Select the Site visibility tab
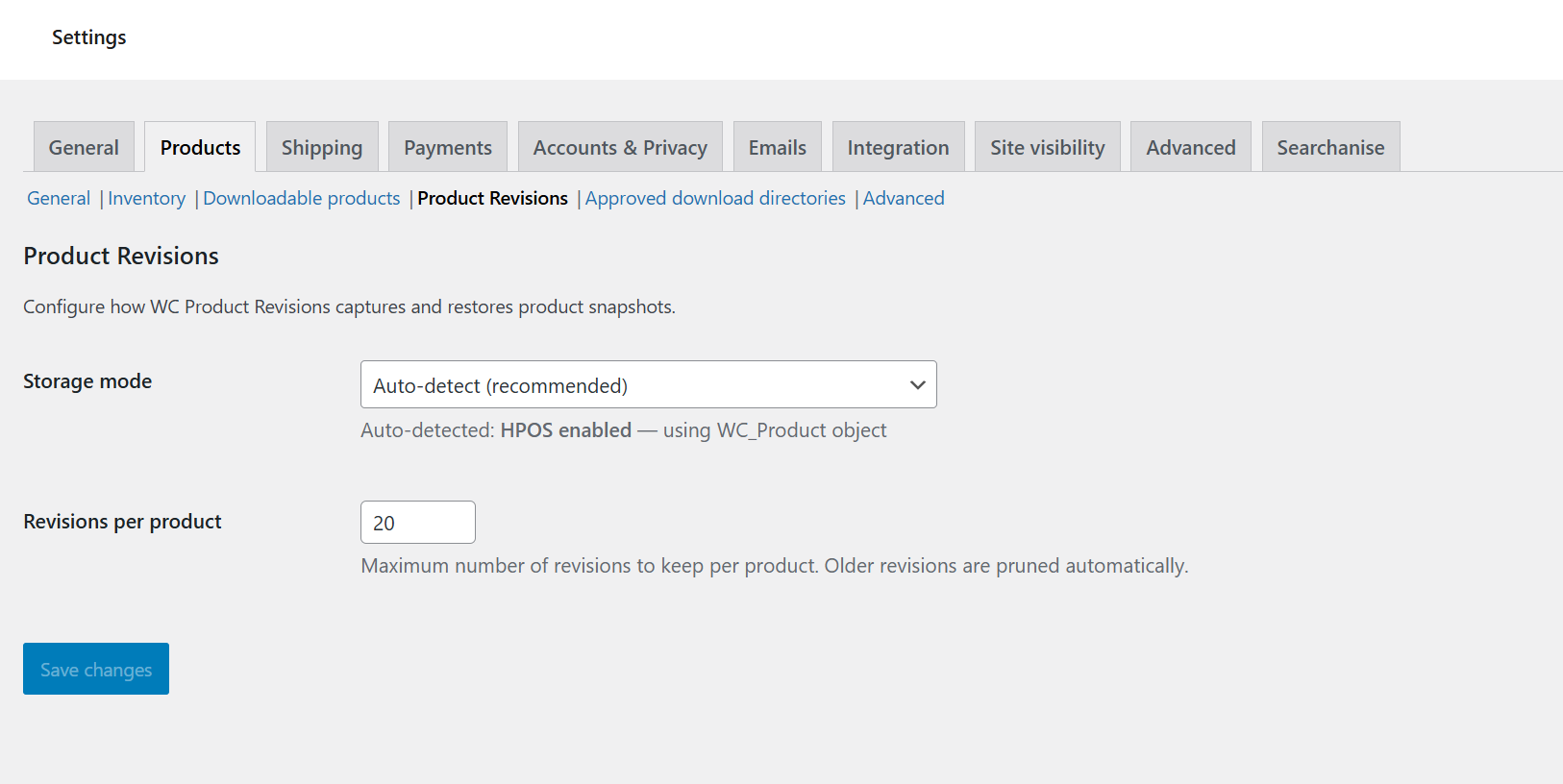Image resolution: width=1563 pixels, height=784 pixels. 1047,147
